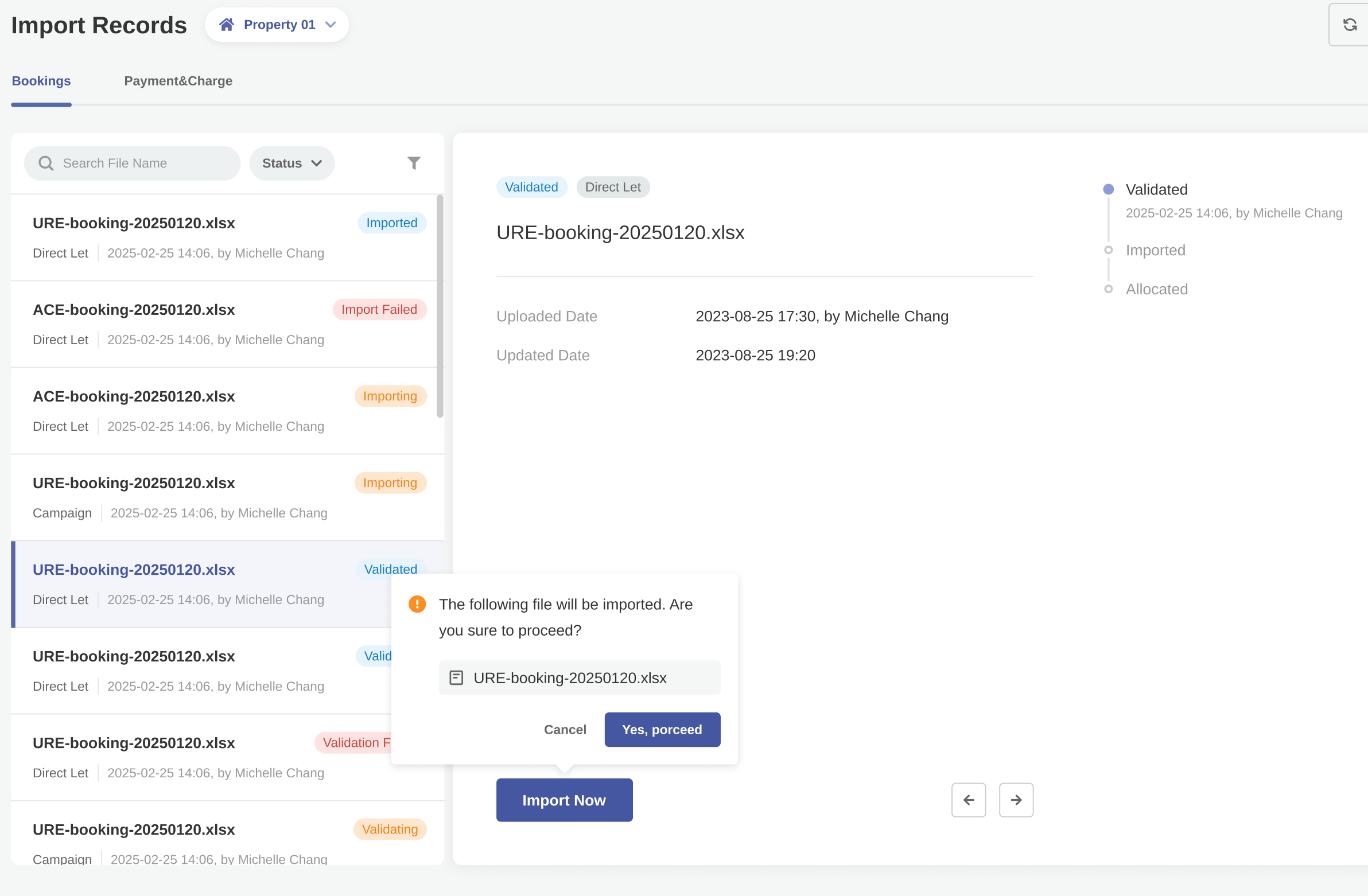Expand the Status filter dropdown
Screen dimensions: 1368x896
coord(292,163)
